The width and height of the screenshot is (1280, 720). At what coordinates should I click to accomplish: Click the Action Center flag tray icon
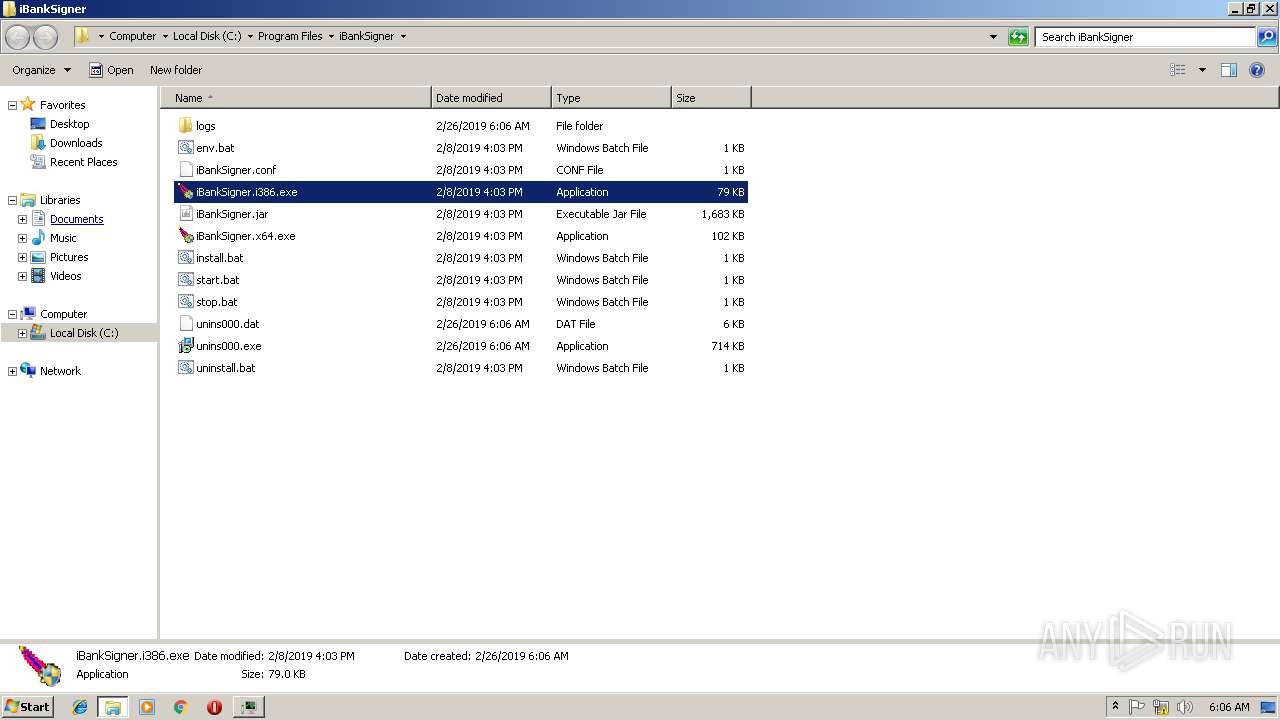pos(1137,707)
